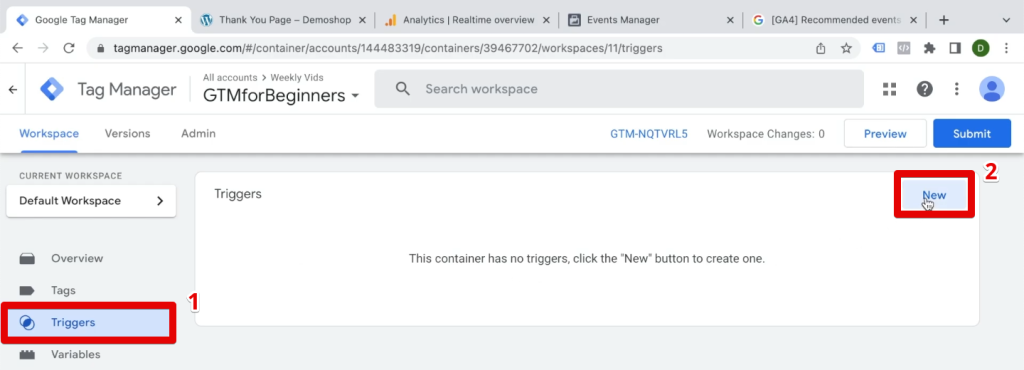Click the share page icon in address bar

(821, 48)
